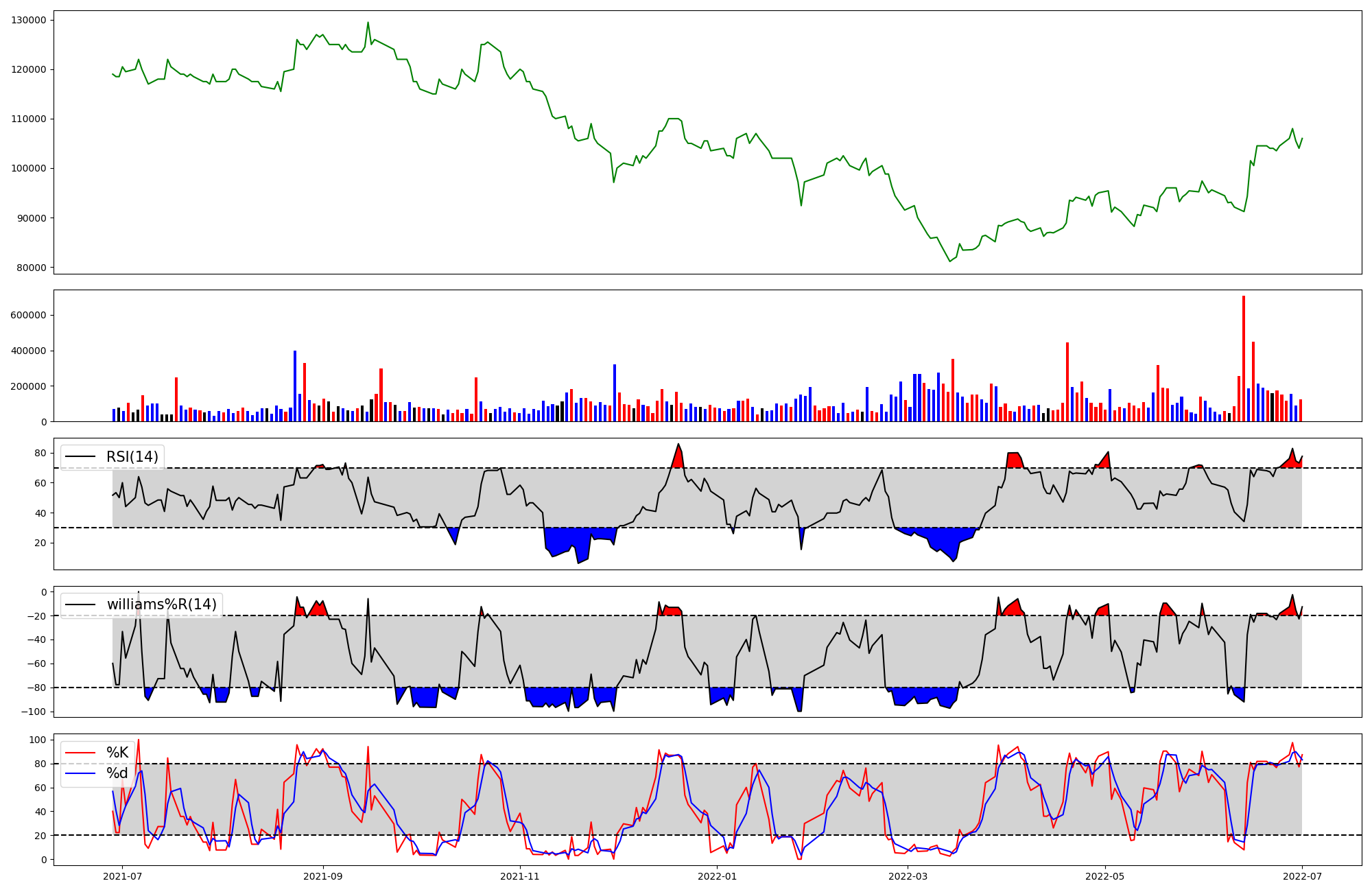Click the 2022-01 x-axis date label

(717, 876)
